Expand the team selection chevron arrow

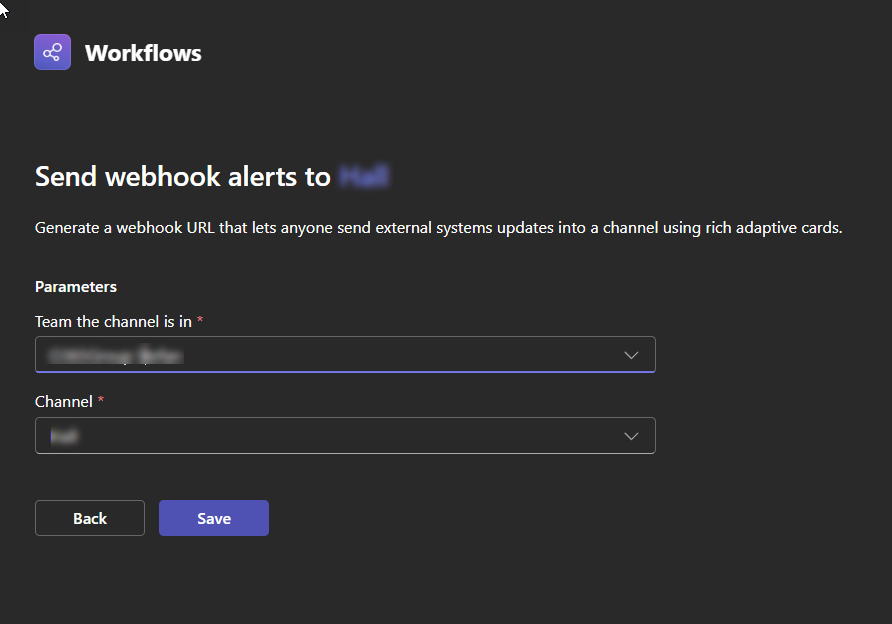pos(631,355)
